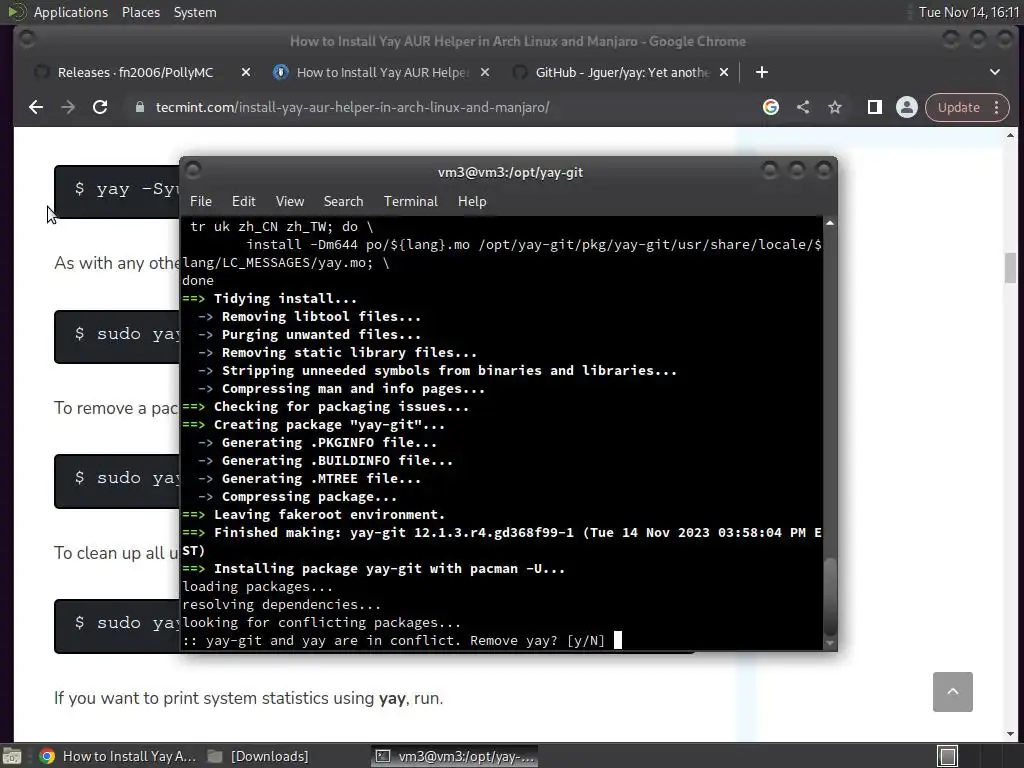This screenshot has height=768, width=1024.
Task: Click workspace switcher in bottom panel
Action: pyautogui.click(x=948, y=756)
